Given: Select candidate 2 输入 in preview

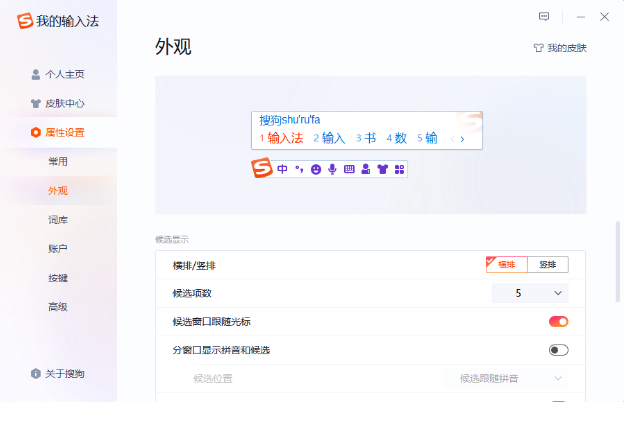Looking at the screenshot, I should [x=329, y=138].
